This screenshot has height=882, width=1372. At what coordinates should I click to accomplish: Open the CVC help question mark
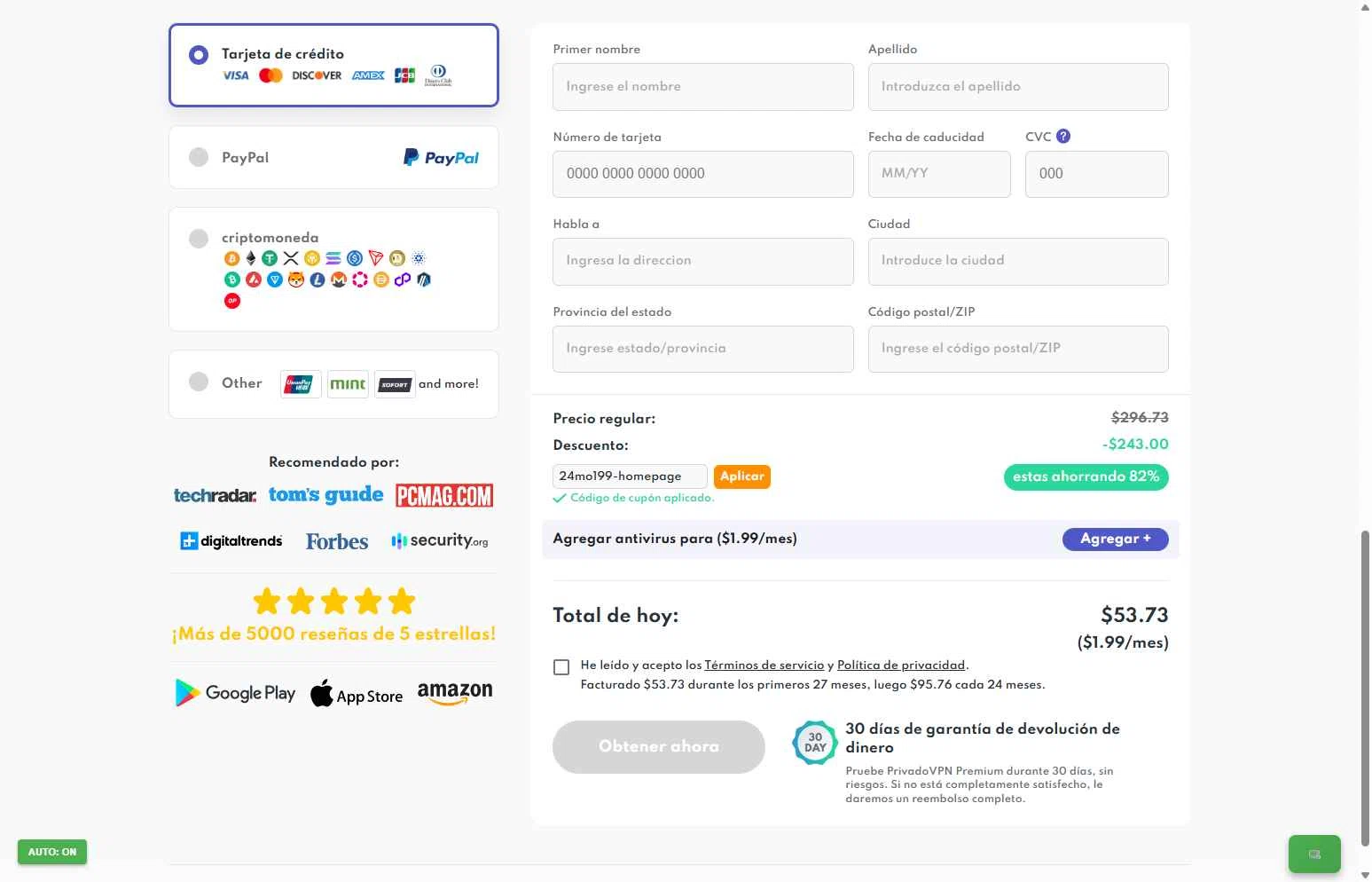pos(1063,136)
